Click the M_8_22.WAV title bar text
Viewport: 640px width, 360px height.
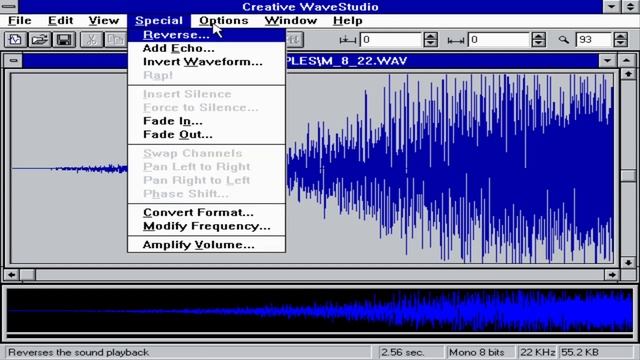click(x=347, y=61)
